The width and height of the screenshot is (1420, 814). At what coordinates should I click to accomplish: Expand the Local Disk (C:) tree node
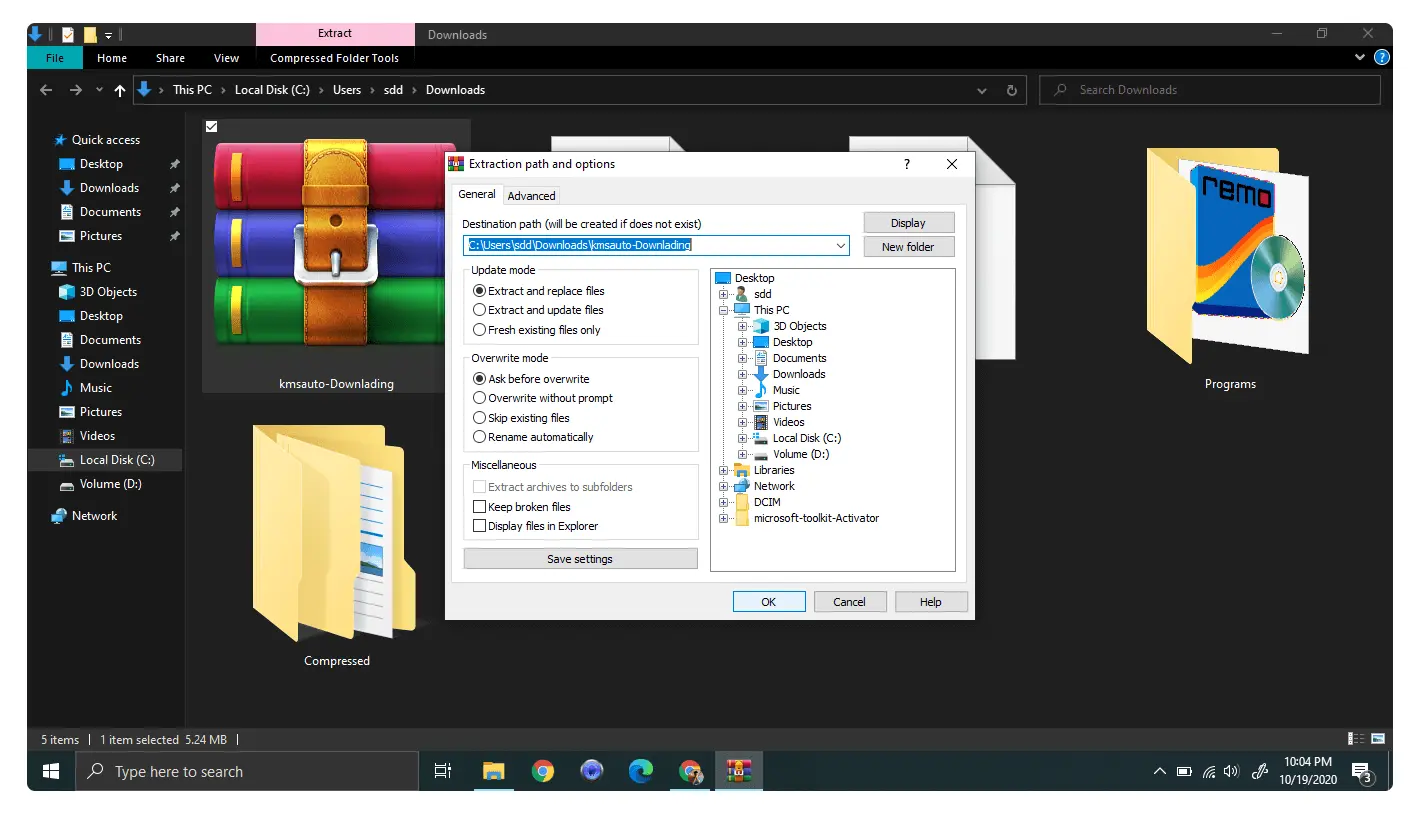coord(743,438)
